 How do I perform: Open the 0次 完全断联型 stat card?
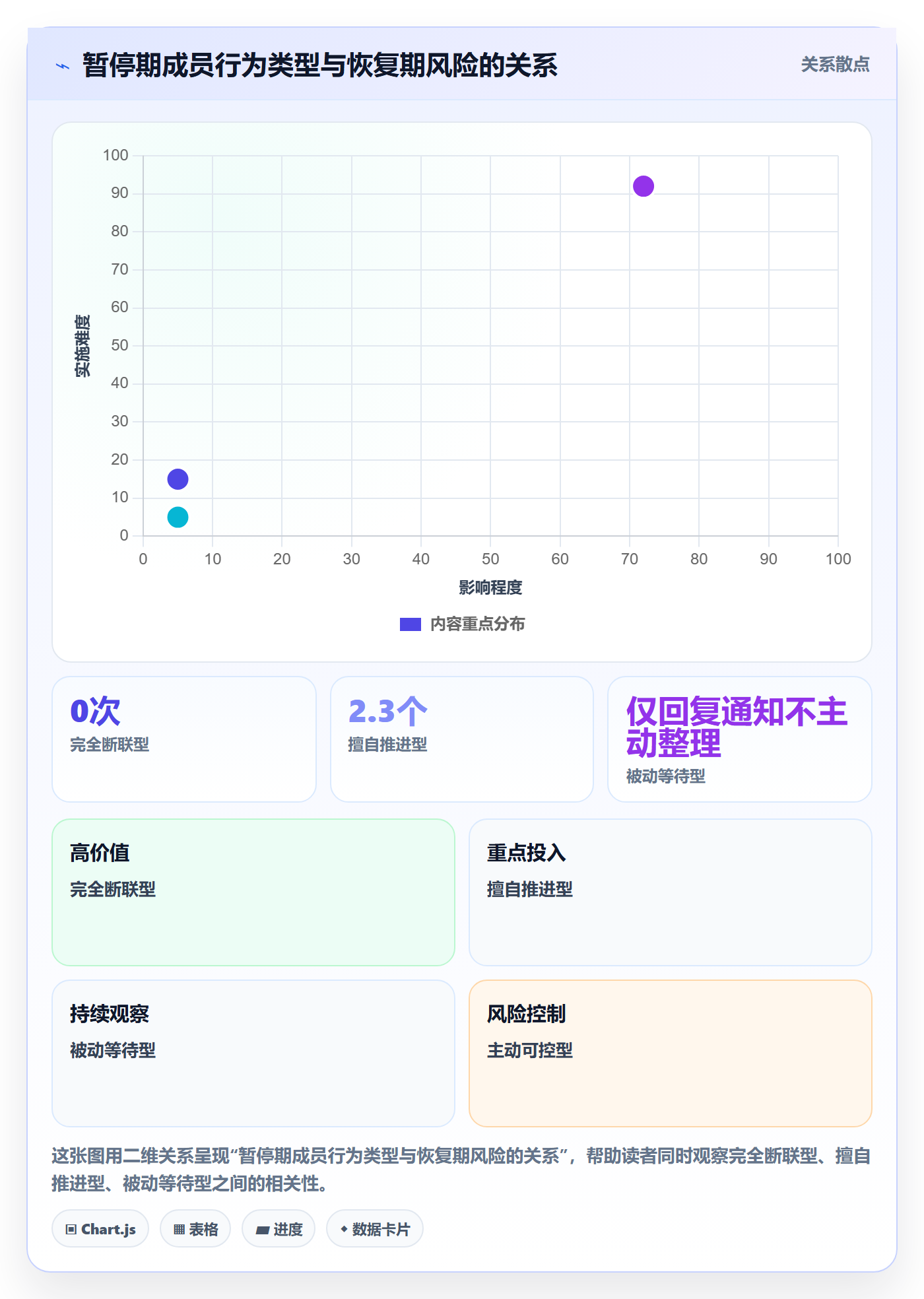pyautogui.click(x=184, y=739)
